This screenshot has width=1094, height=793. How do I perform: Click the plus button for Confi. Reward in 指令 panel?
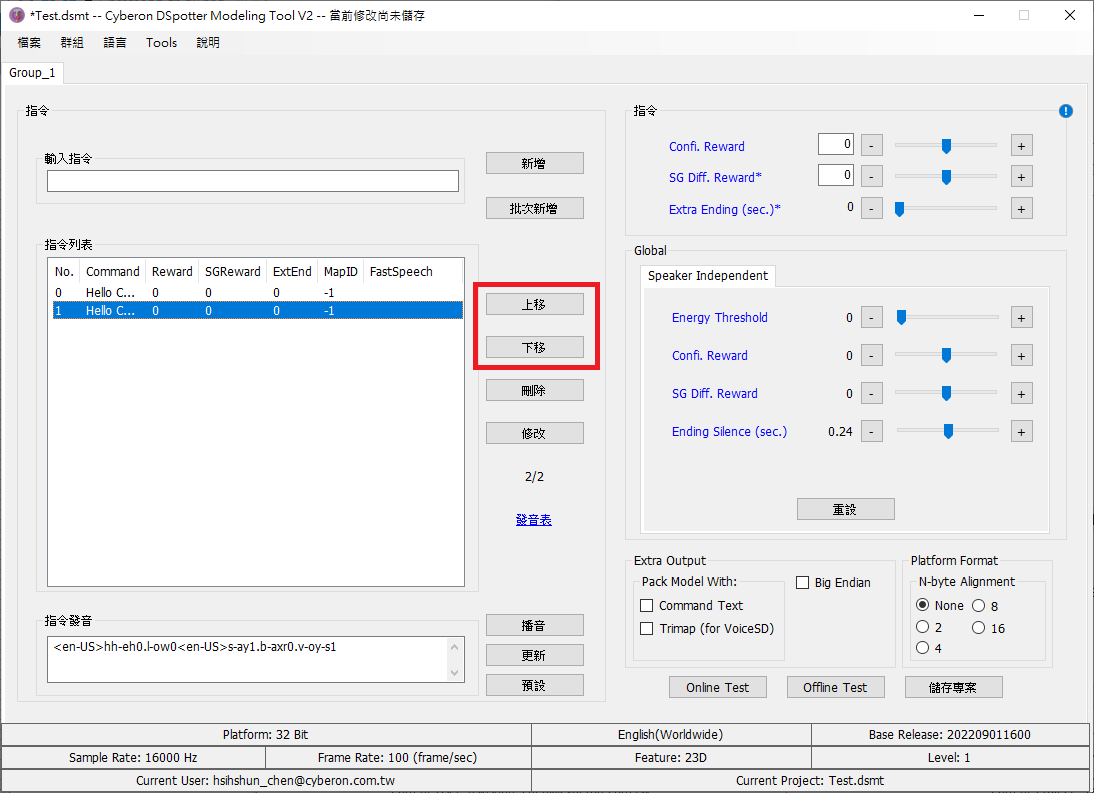pos(1021,146)
